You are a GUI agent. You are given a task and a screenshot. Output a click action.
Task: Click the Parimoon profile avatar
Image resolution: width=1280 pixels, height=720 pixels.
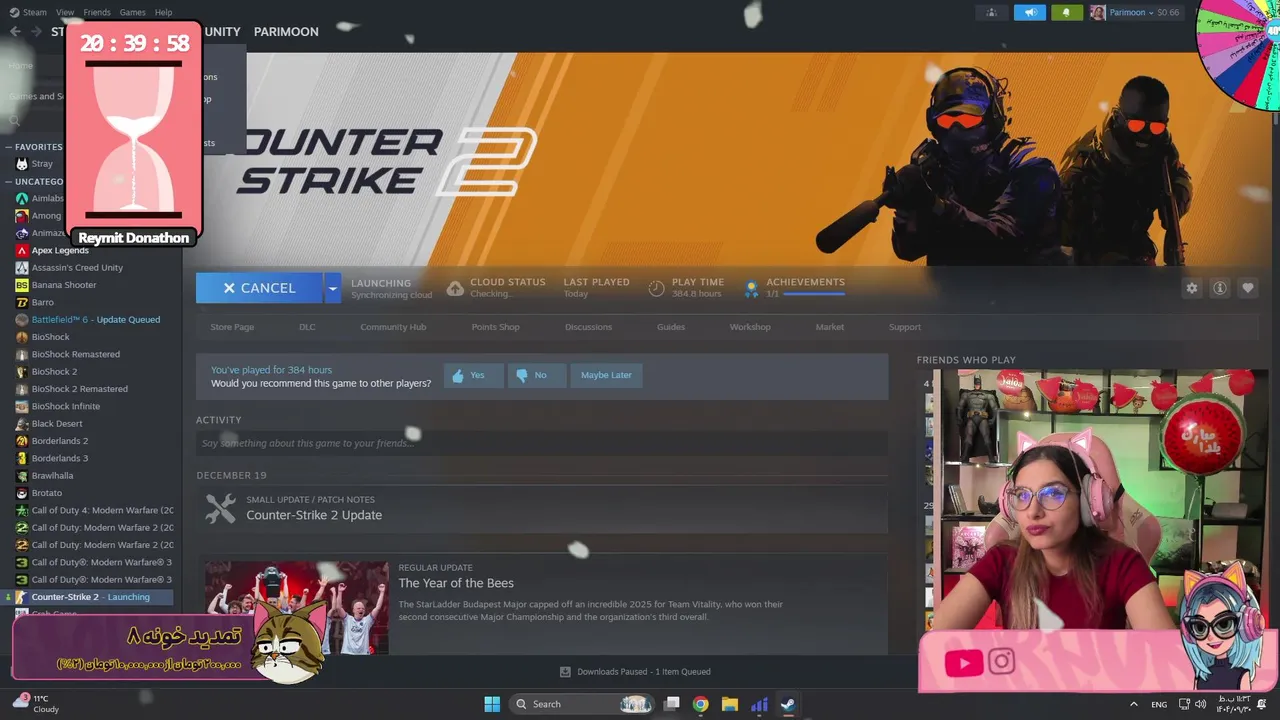[1097, 12]
